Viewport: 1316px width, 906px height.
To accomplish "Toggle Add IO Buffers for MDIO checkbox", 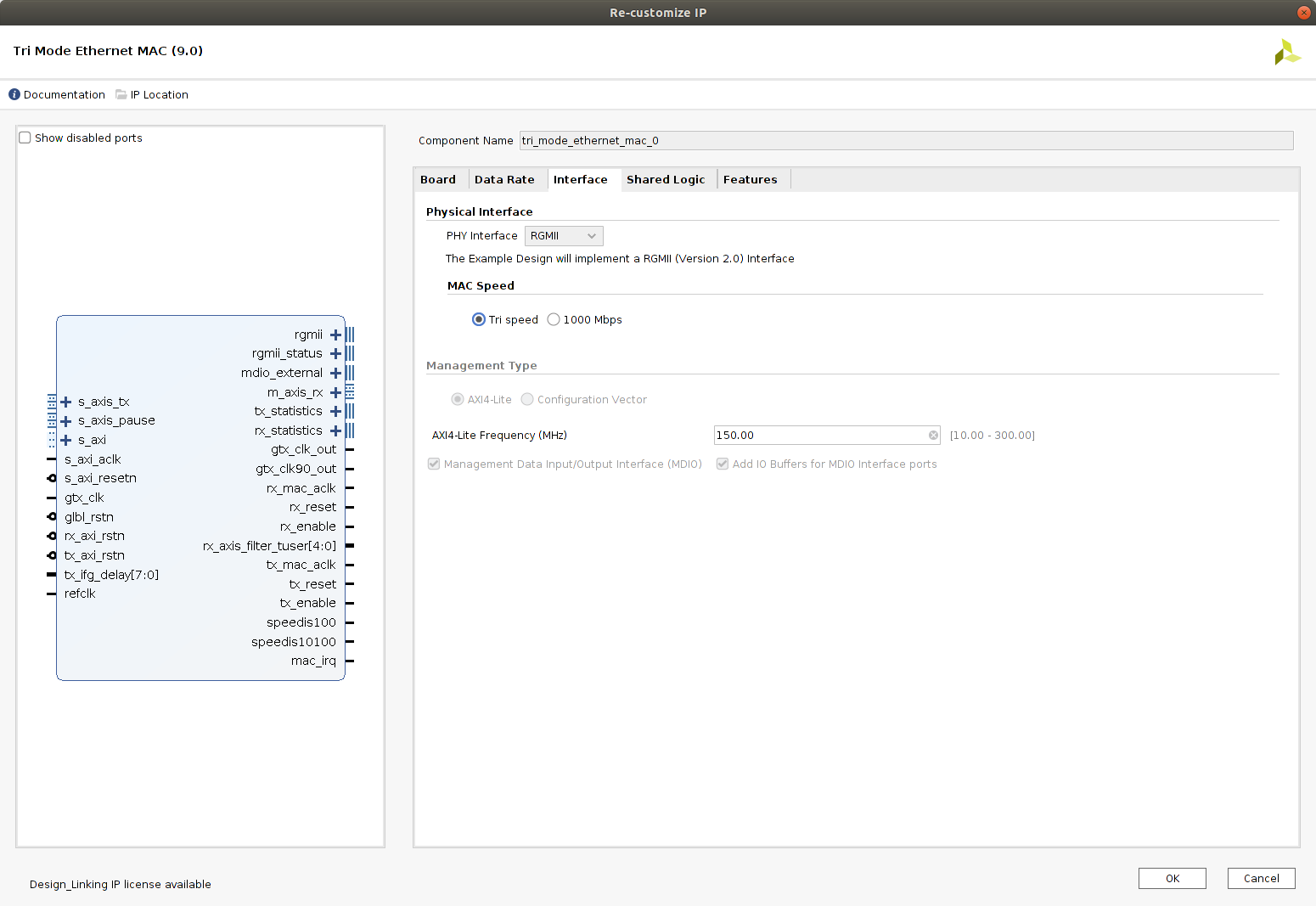I will (723, 464).
